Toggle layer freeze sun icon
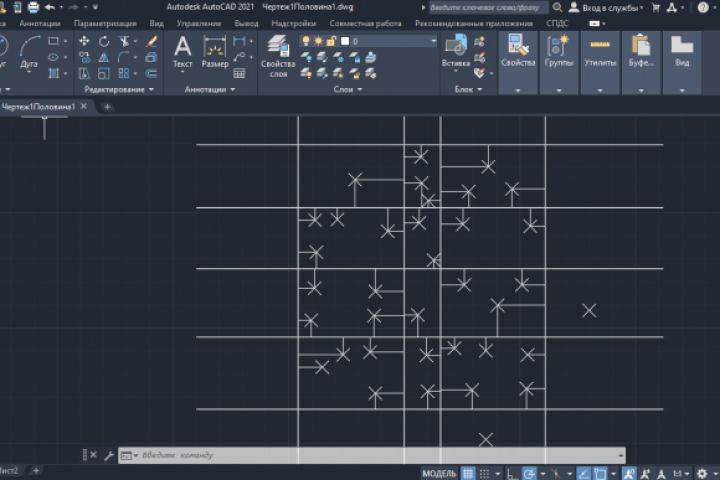The image size is (720, 480). 318,41
